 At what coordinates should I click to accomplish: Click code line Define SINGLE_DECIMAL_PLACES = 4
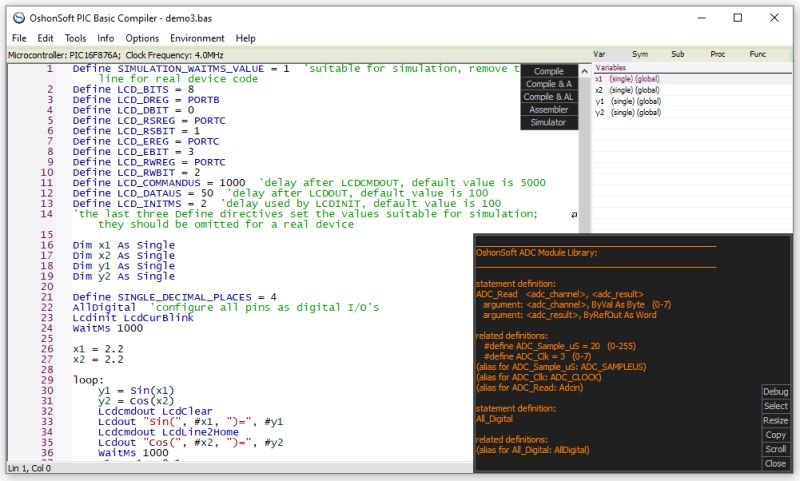click(174, 297)
